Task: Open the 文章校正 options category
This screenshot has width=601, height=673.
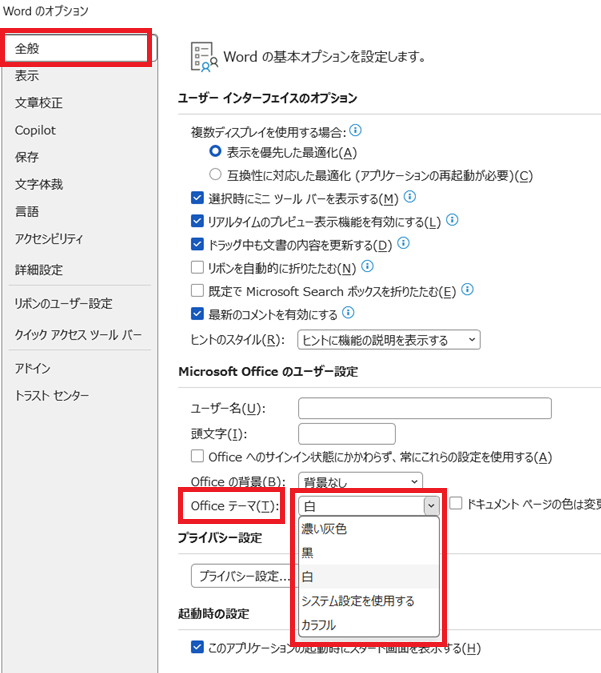Action: [39, 103]
